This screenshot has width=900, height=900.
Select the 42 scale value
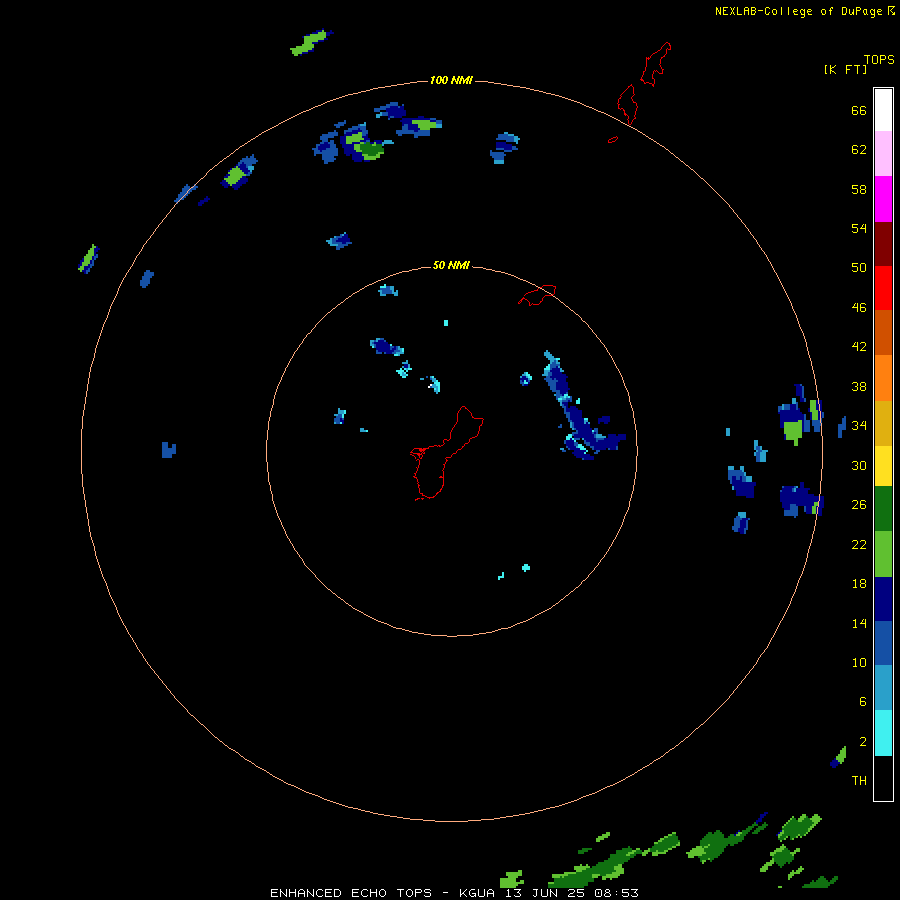(859, 347)
